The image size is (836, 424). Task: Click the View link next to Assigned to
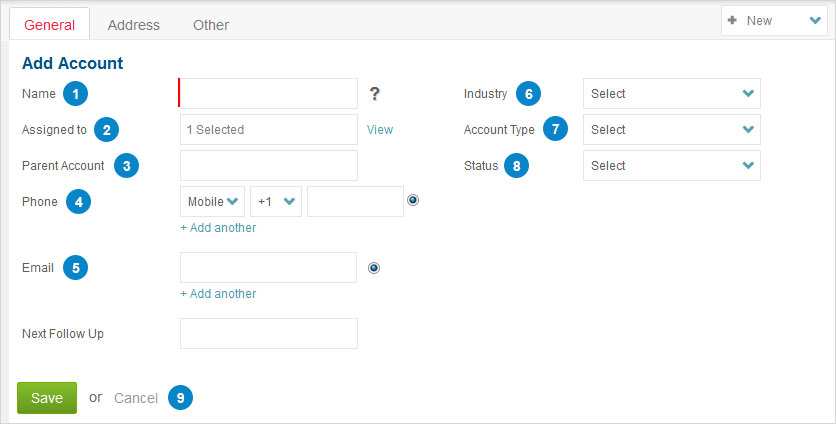pos(380,130)
